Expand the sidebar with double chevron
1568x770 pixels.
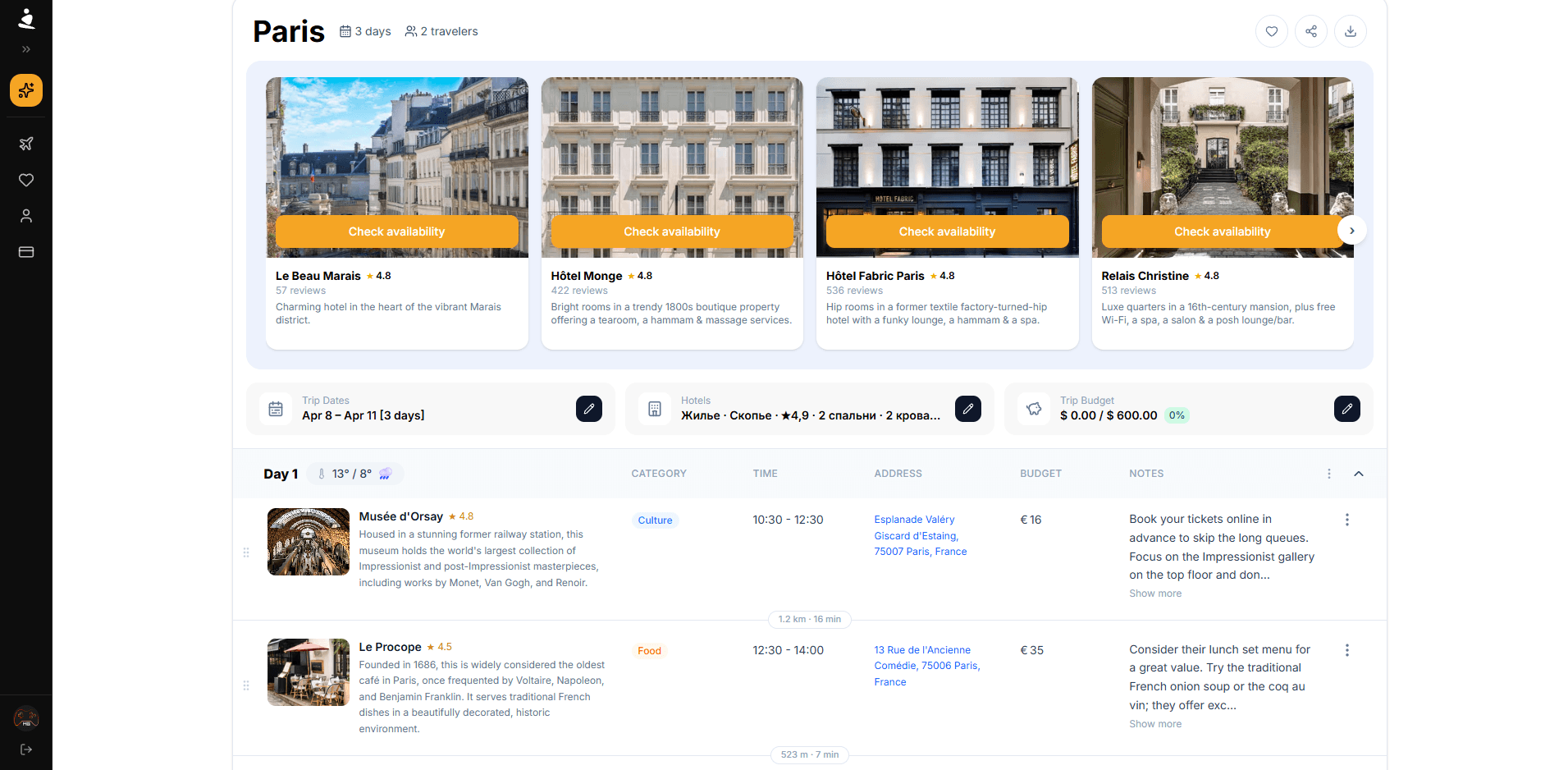(26, 49)
